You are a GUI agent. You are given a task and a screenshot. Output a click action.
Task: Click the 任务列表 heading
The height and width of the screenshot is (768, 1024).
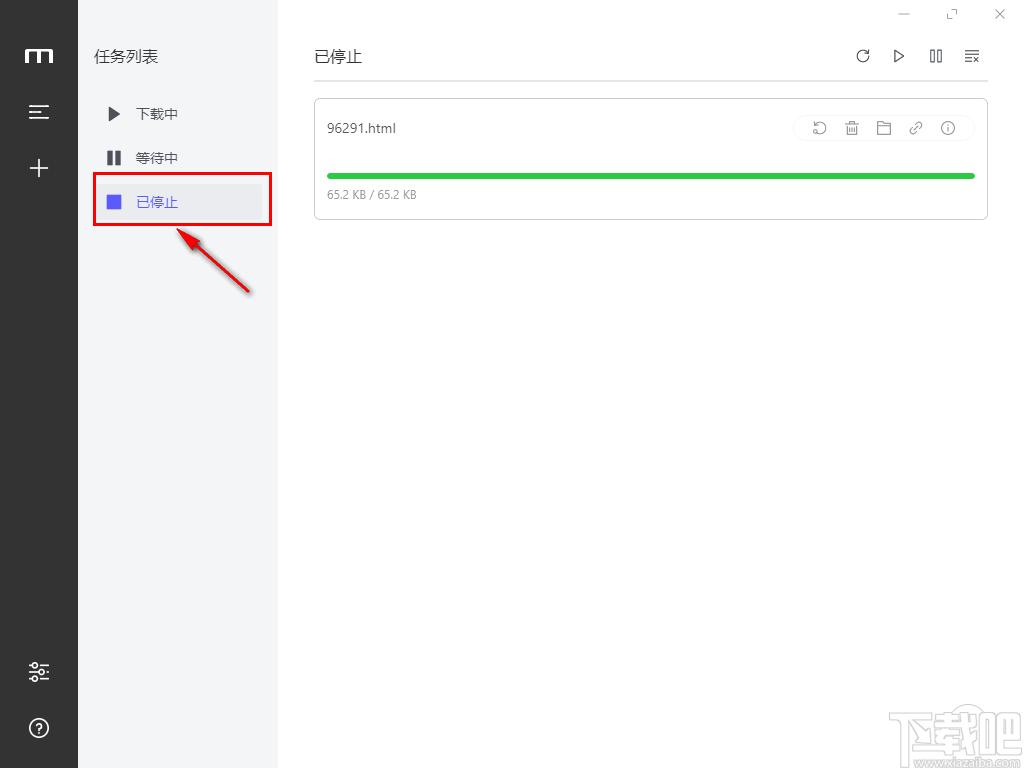point(126,56)
